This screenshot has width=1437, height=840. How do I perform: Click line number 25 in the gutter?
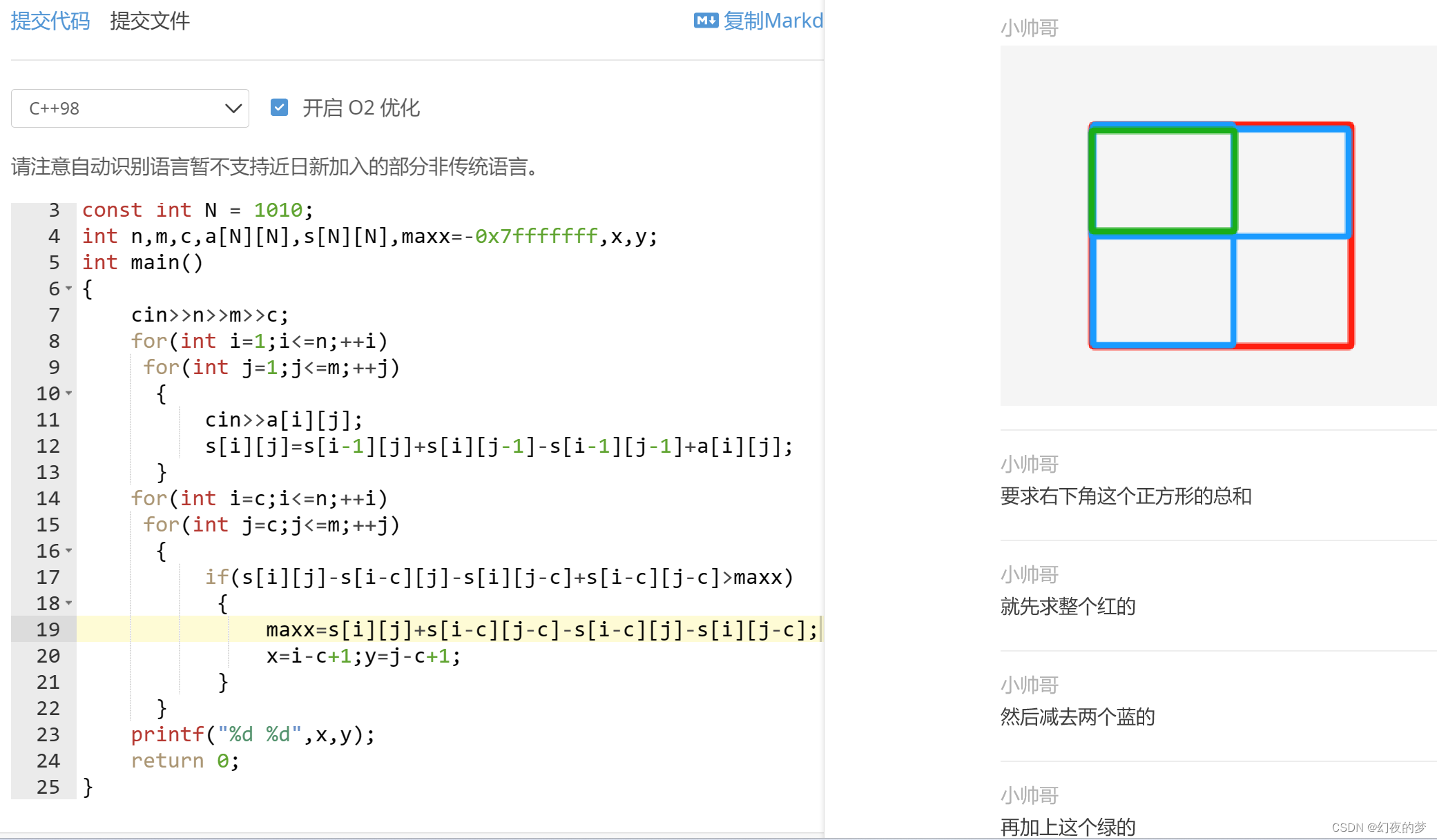[x=48, y=787]
